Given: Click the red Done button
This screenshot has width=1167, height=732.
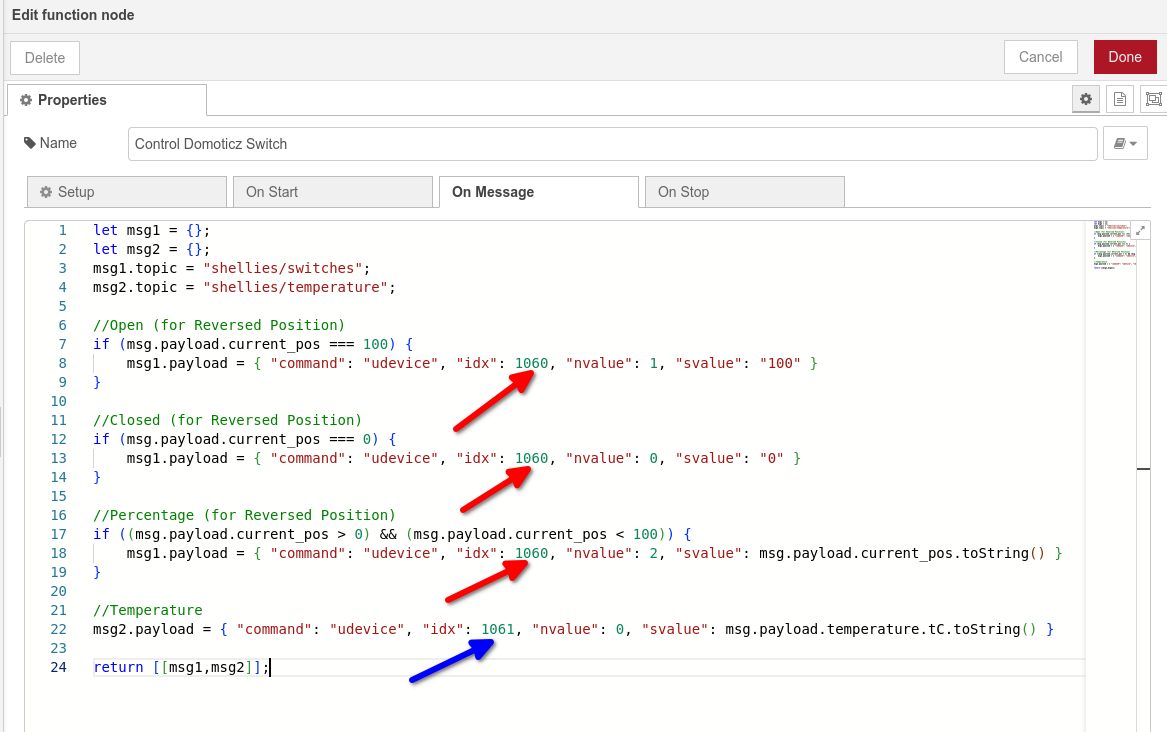Looking at the screenshot, I should pyautogui.click(x=1125, y=57).
